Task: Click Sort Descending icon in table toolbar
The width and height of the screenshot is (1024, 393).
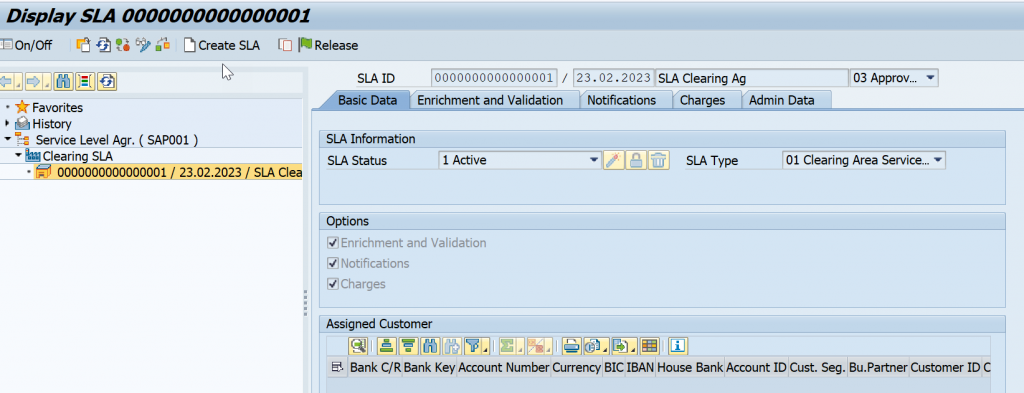Action: click(x=408, y=346)
